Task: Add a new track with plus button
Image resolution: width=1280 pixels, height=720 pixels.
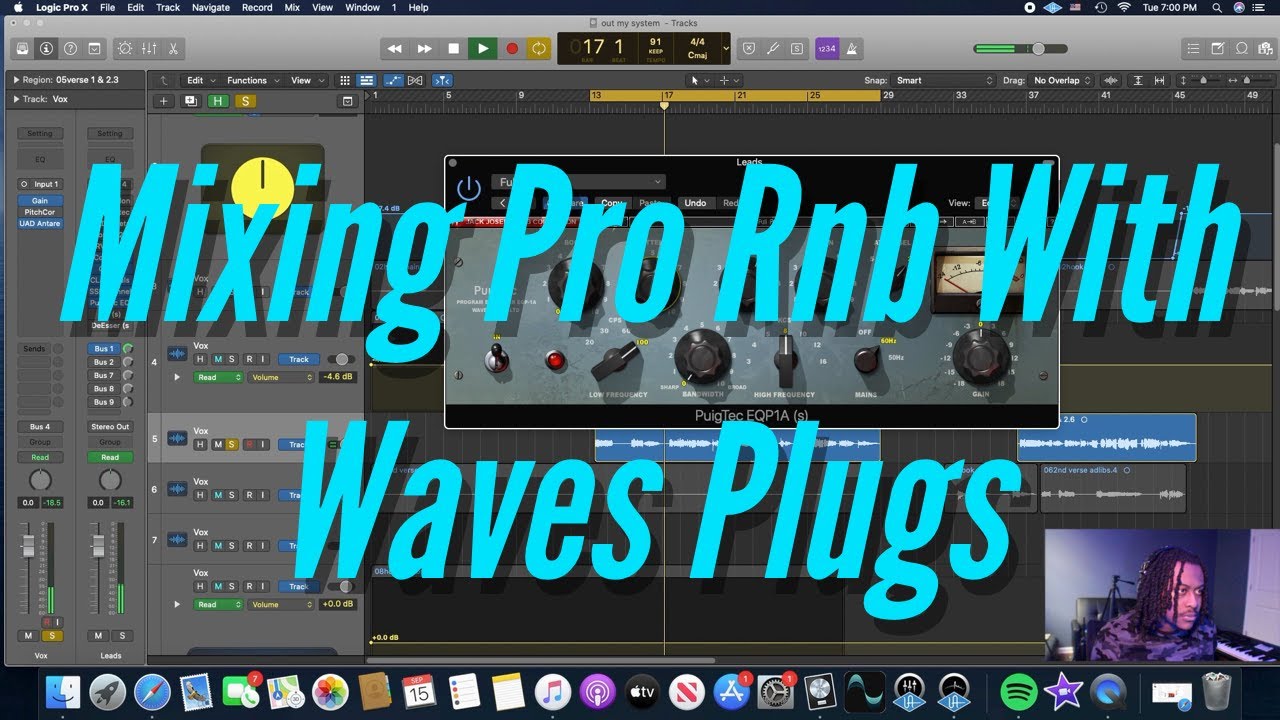Action: click(x=164, y=101)
